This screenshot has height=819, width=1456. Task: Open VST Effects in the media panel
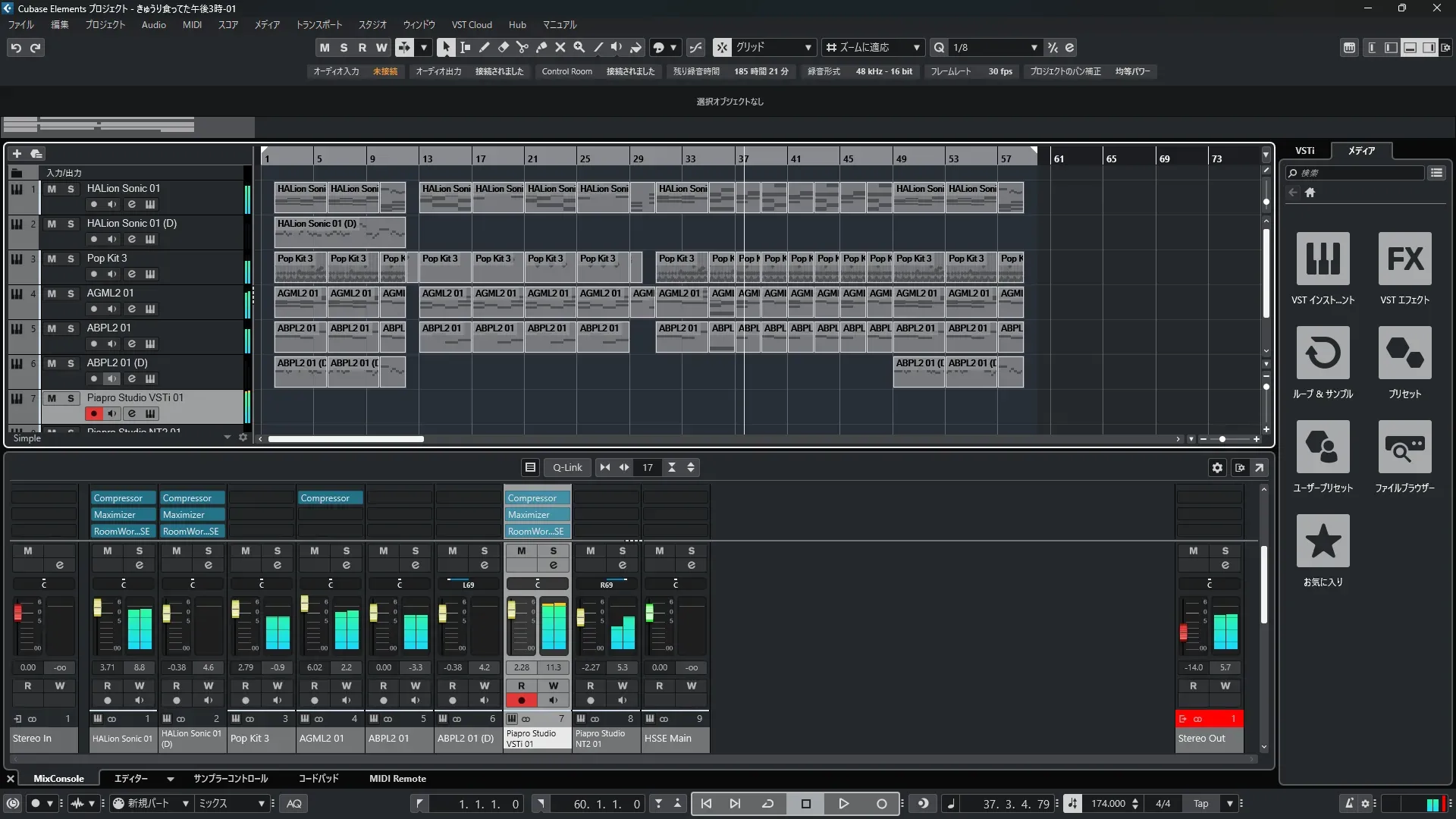pos(1404,259)
